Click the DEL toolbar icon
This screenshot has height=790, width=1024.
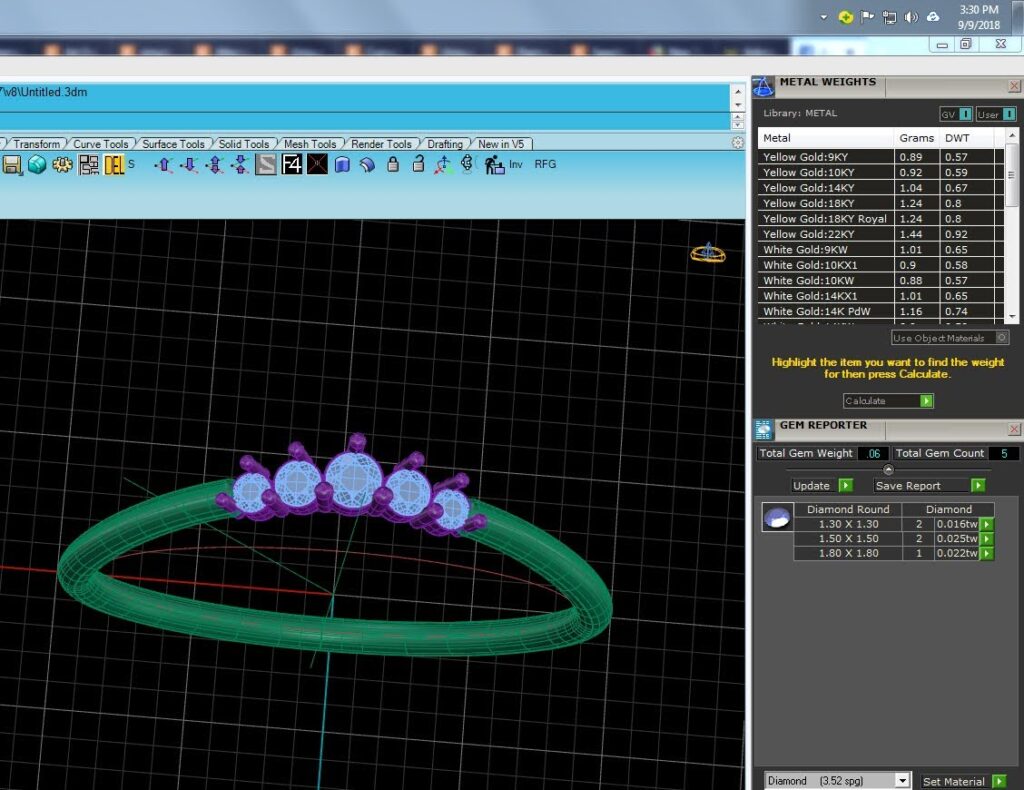(114, 165)
